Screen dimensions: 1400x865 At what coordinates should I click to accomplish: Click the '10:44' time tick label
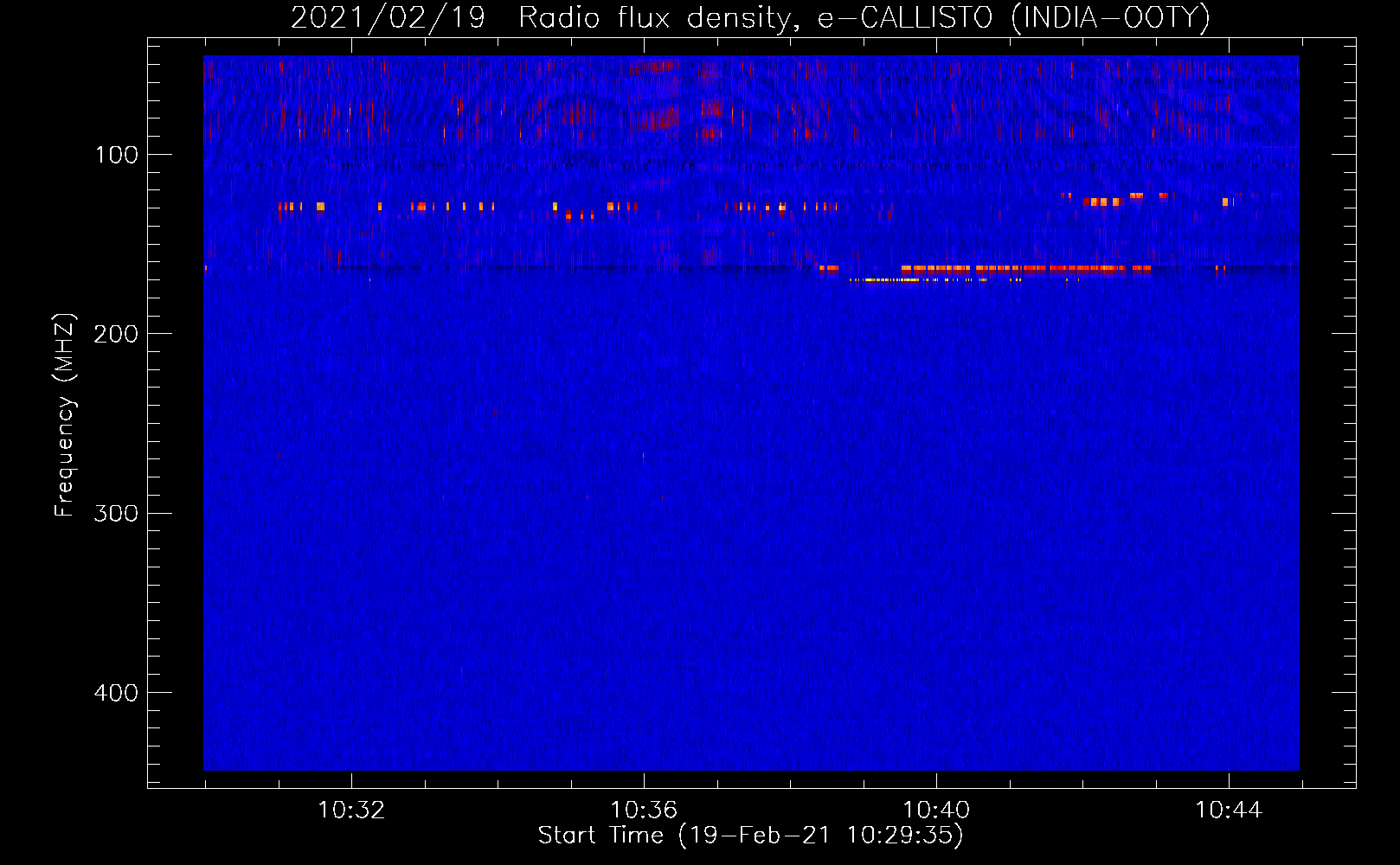(1229, 811)
